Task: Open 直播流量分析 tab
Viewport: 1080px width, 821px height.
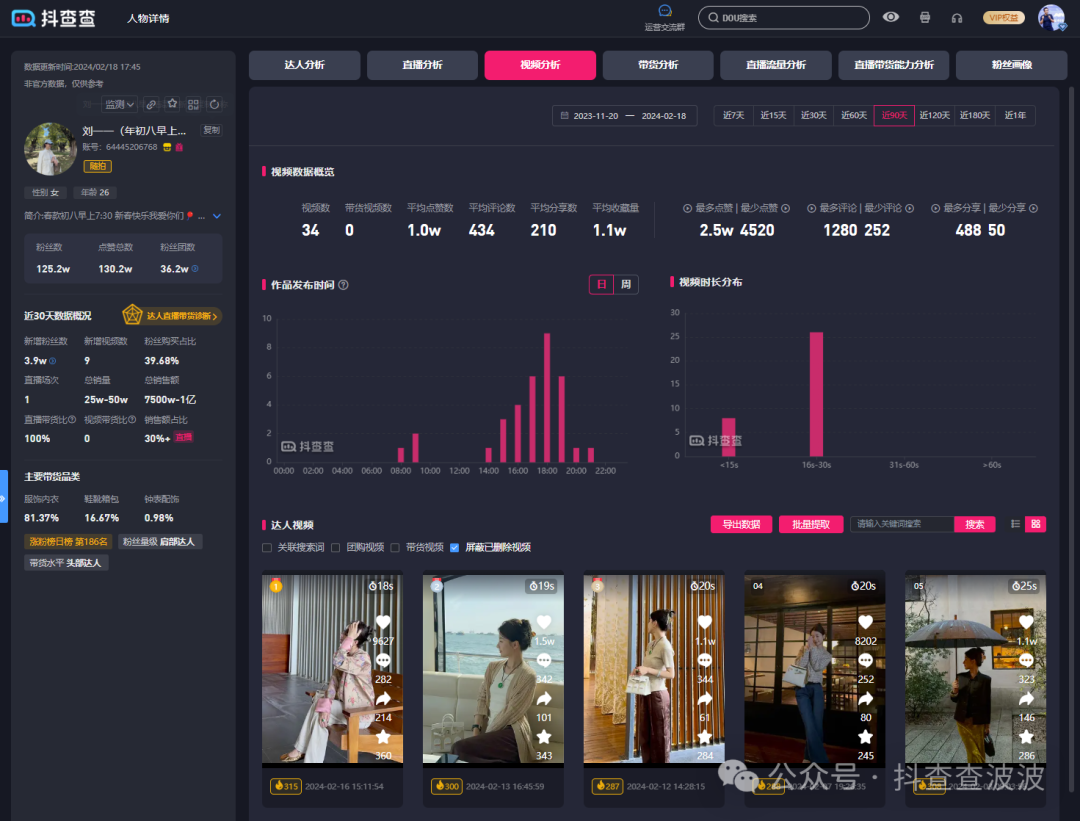Action: tap(776, 65)
